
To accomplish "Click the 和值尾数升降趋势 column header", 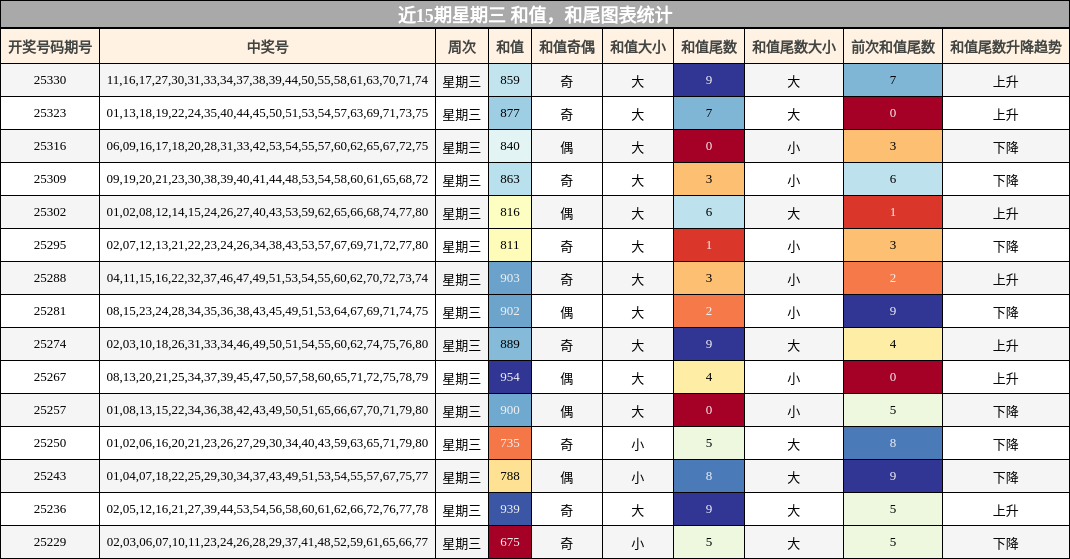I will pyautogui.click(x=1006, y=46).
